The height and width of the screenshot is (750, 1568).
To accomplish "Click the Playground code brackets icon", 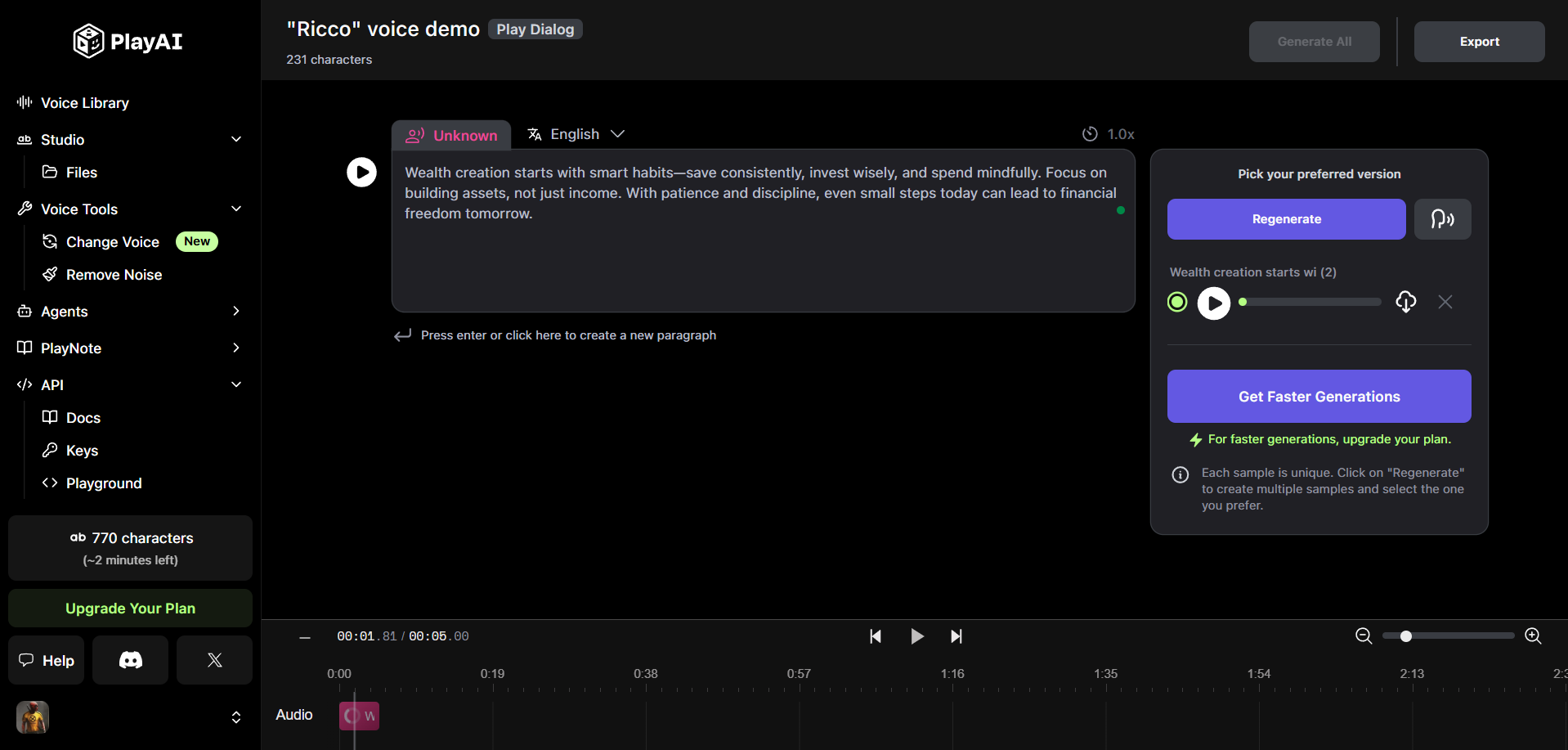I will [50, 483].
